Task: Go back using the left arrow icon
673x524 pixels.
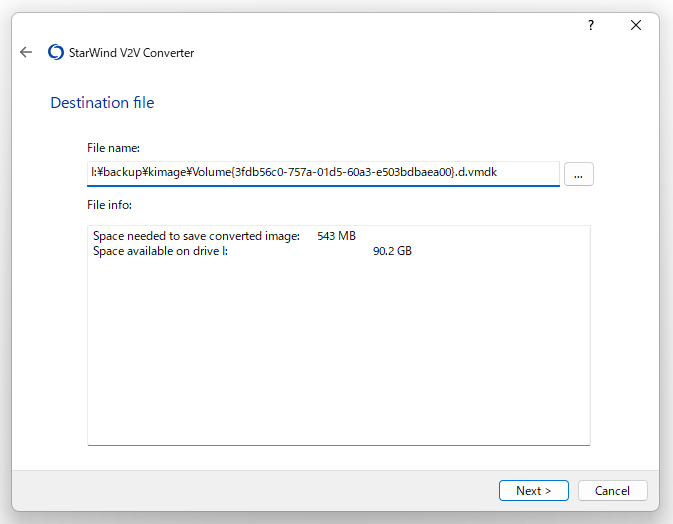Action: point(26,52)
